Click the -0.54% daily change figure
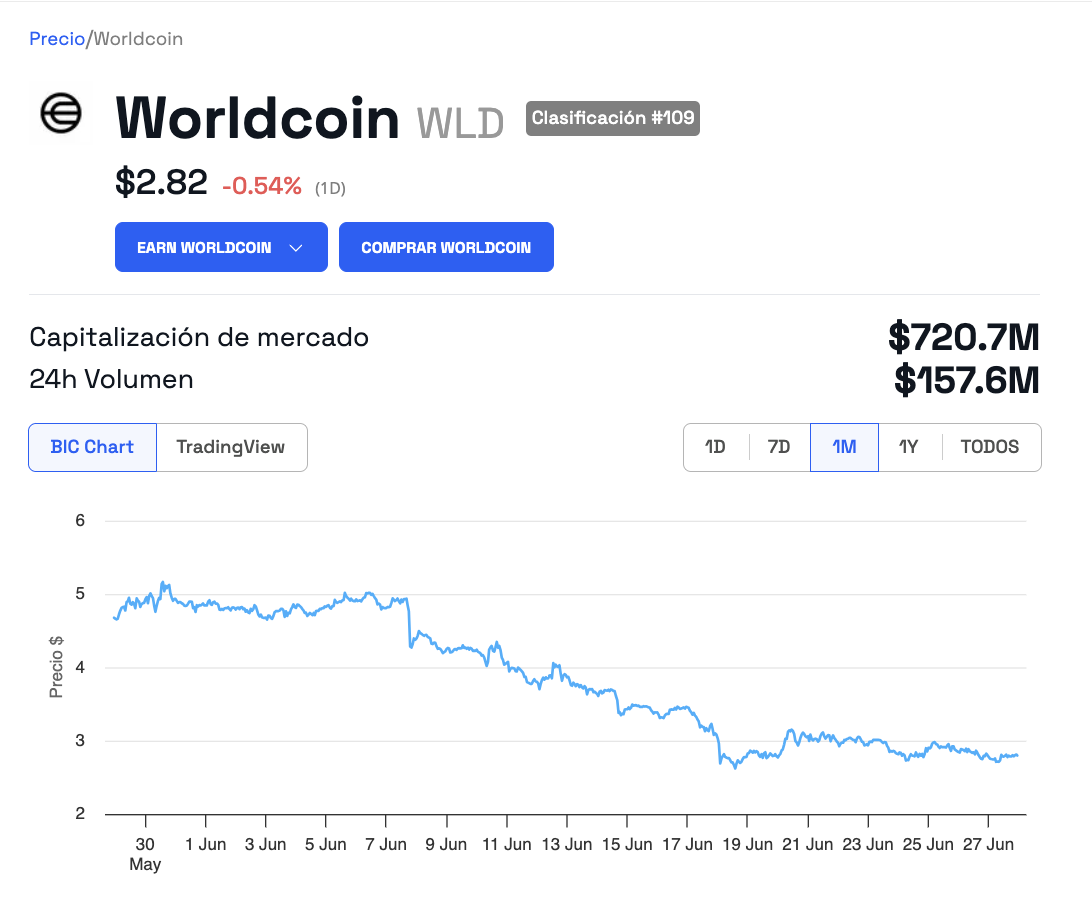Screen dimensions: 1092x898 click(262, 186)
